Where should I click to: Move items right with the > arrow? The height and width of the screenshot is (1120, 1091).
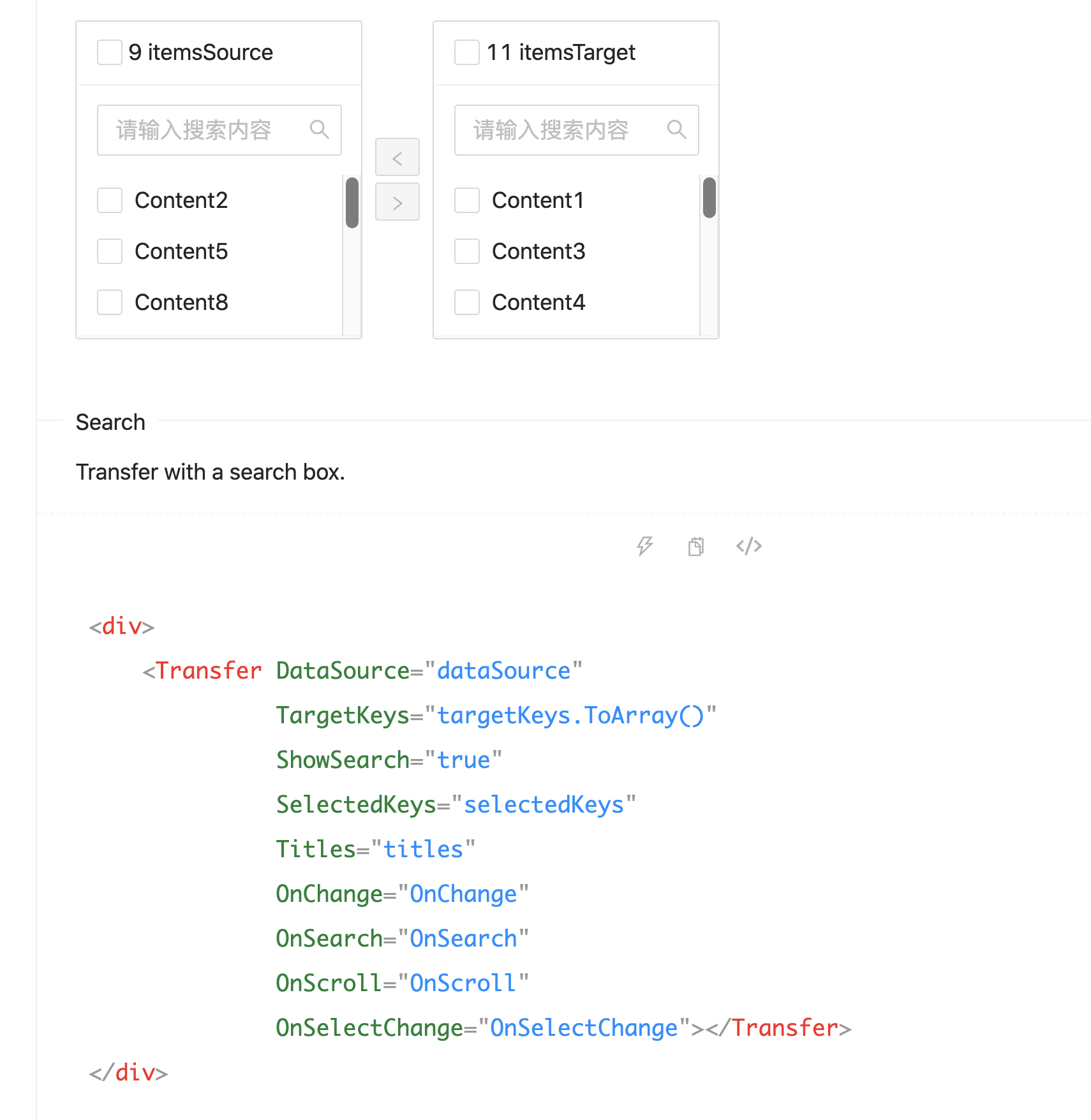397,202
